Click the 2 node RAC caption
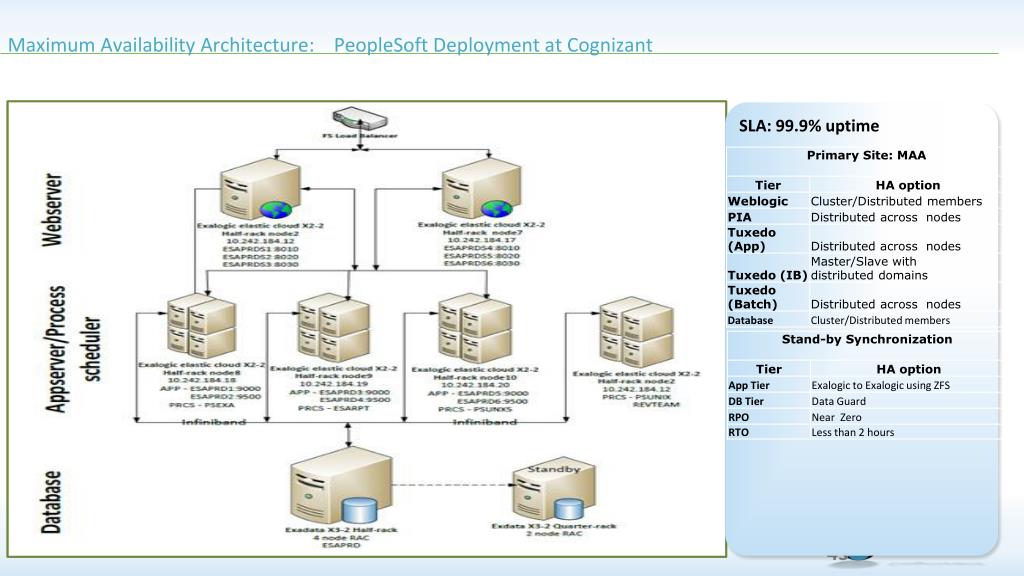 point(554,534)
